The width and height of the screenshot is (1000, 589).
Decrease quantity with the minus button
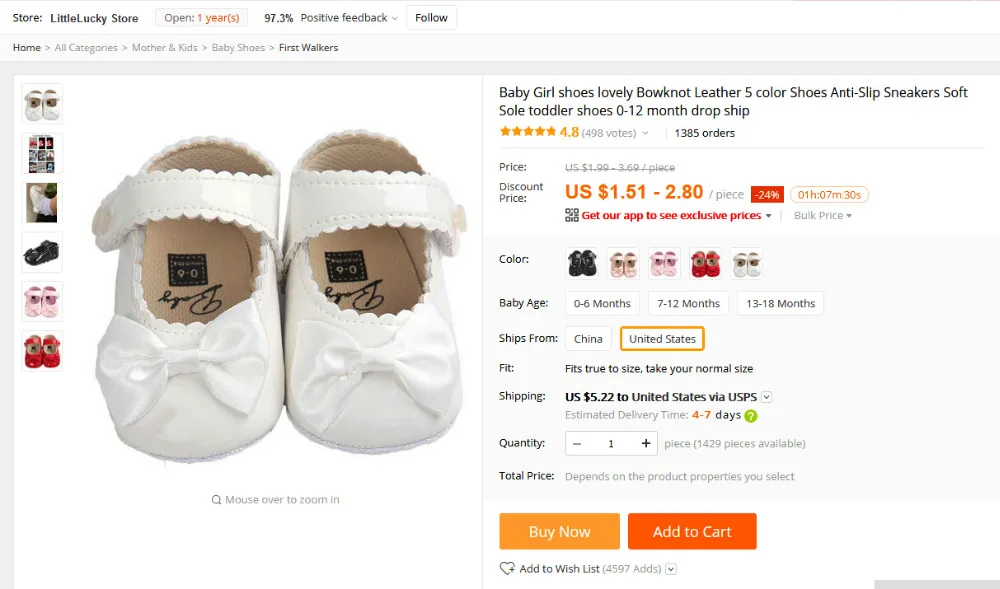pos(577,444)
